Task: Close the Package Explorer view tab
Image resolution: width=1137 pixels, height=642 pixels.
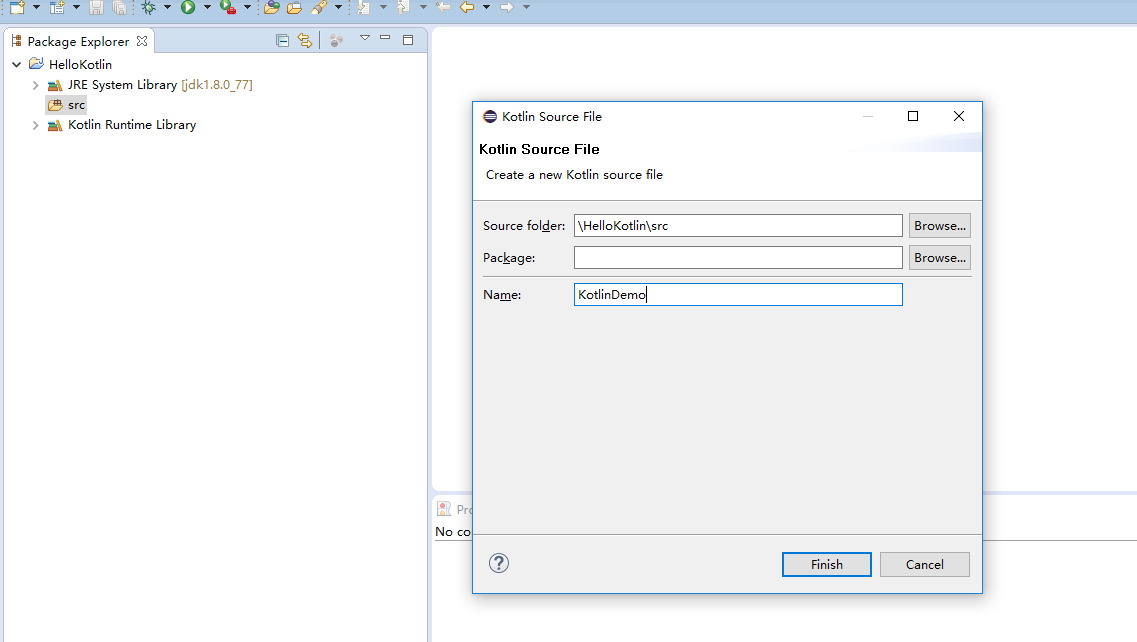Action: point(142,41)
